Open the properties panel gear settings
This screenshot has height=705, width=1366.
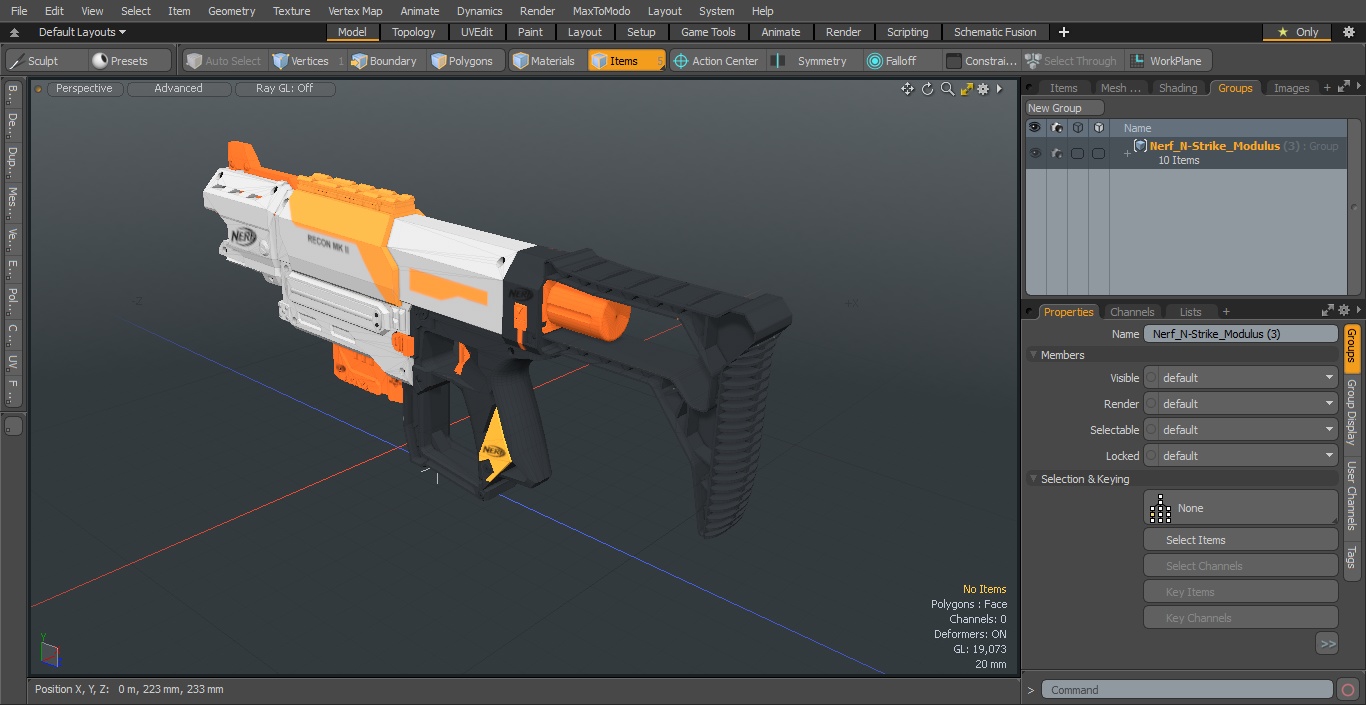tap(1344, 311)
